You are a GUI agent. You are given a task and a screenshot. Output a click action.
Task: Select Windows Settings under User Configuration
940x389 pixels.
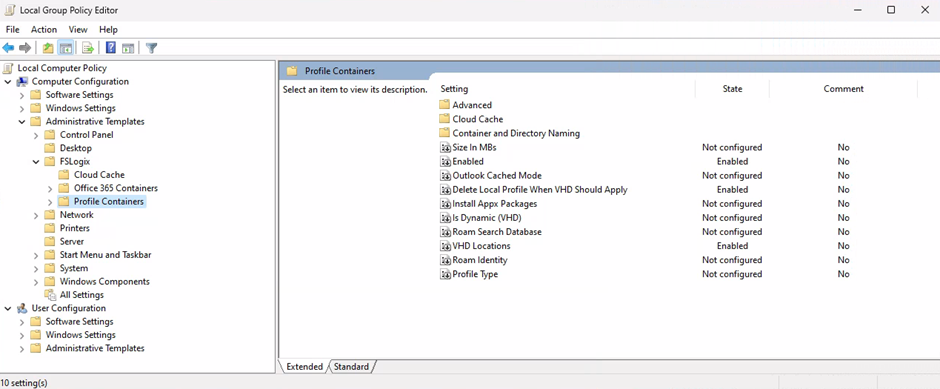pos(80,335)
